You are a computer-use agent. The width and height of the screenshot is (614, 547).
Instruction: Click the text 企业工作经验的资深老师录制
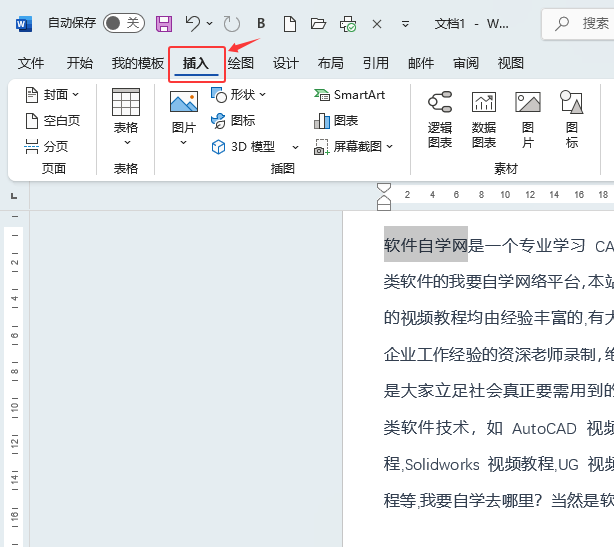pos(490,355)
